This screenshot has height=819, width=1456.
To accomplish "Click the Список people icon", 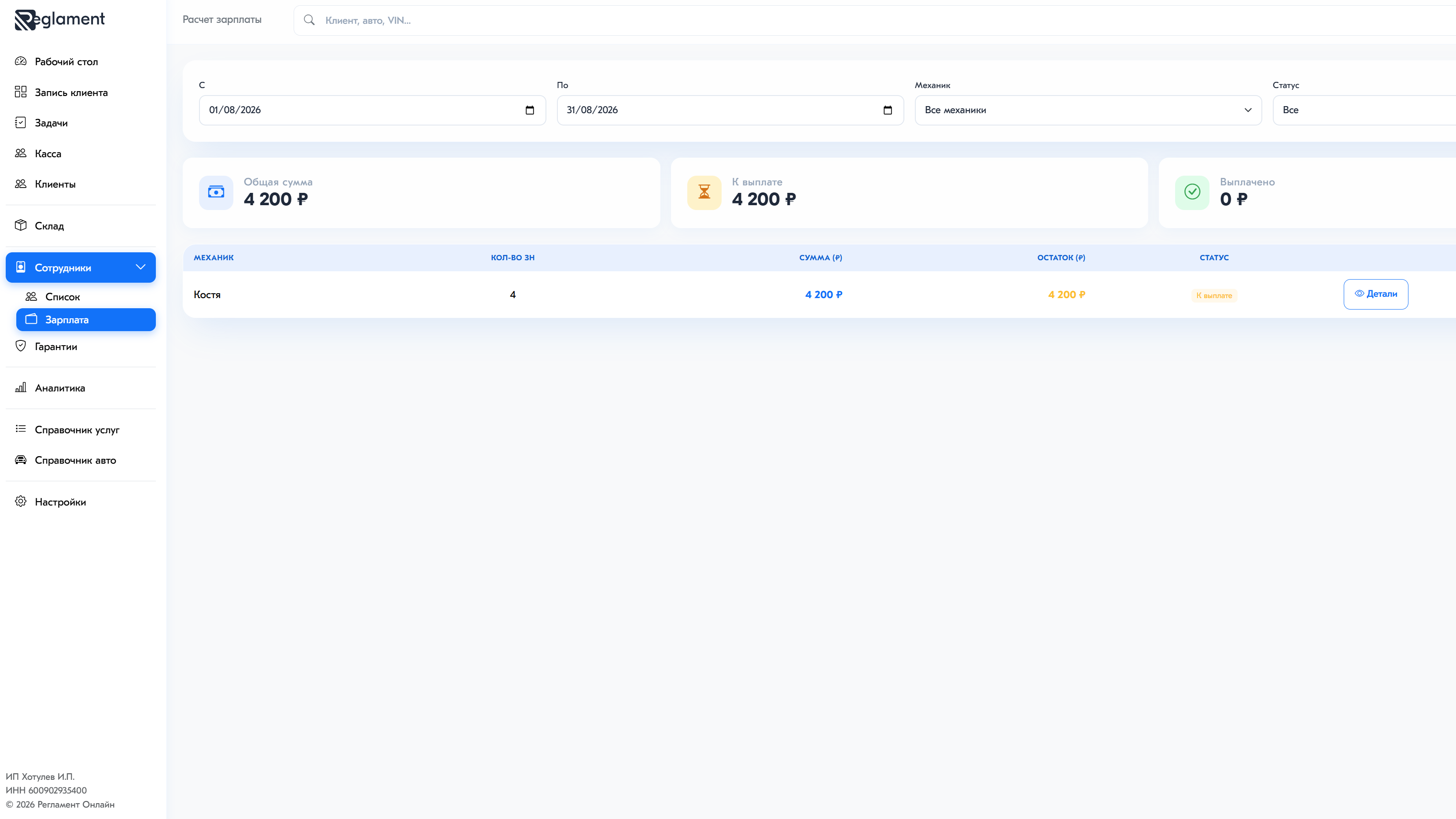I will pos(32,296).
